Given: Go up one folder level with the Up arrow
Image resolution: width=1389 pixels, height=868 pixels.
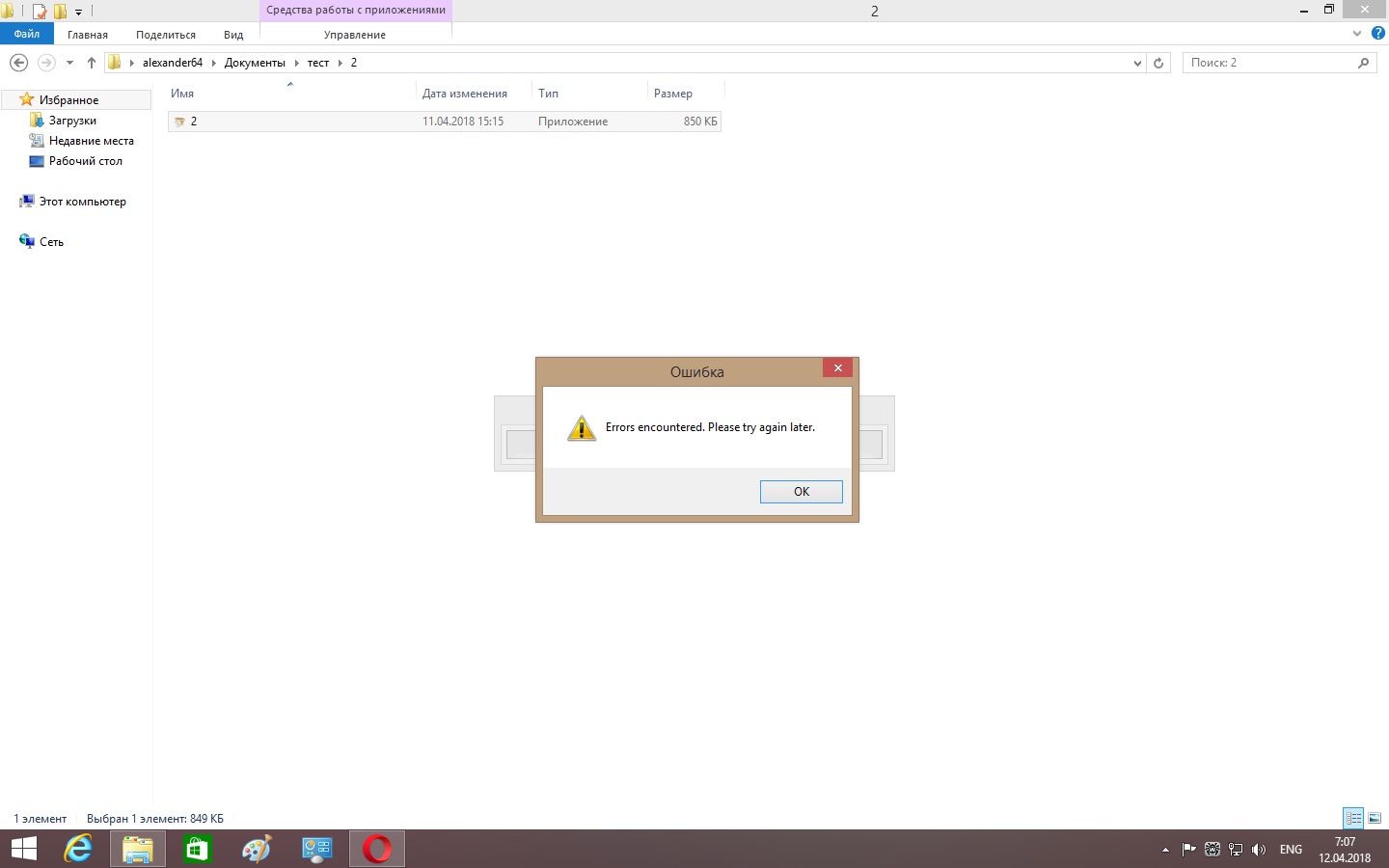Looking at the screenshot, I should point(92,63).
